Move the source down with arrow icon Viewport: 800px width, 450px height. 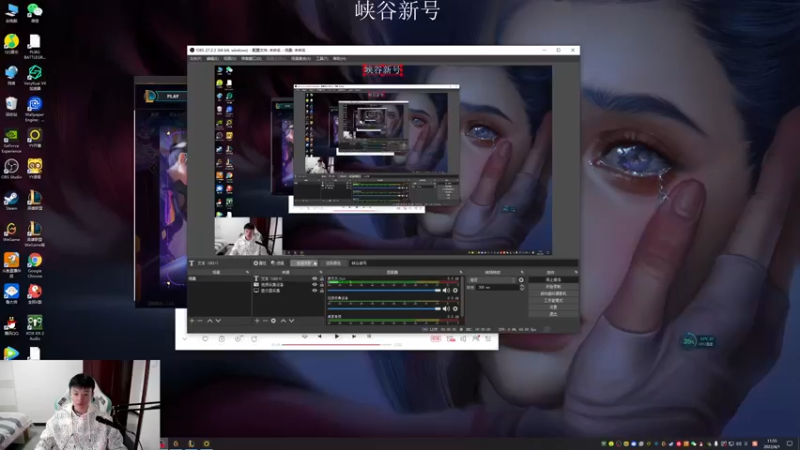(292, 321)
